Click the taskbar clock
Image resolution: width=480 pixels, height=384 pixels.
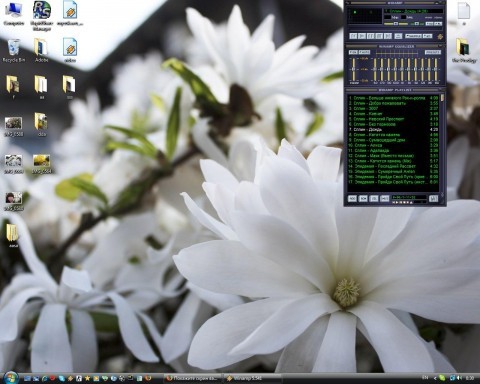tap(470, 378)
